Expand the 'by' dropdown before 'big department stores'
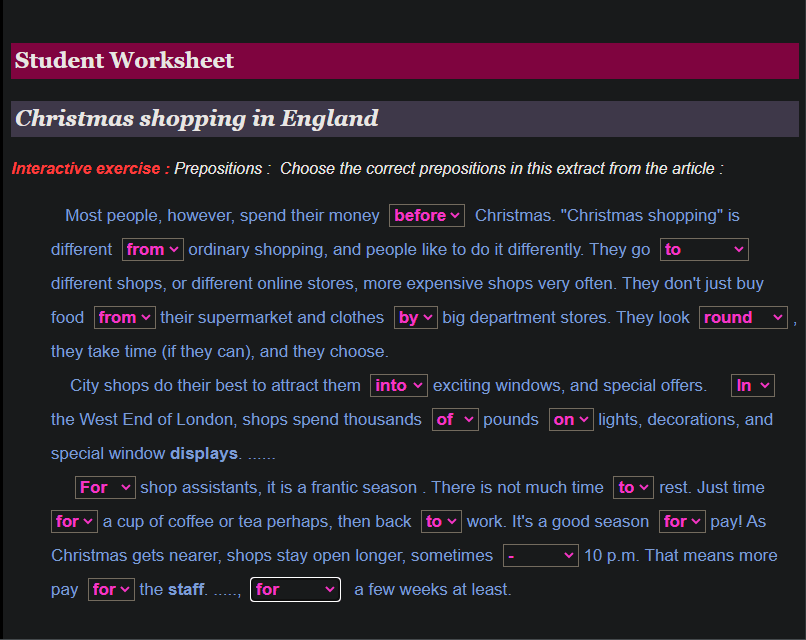Image resolution: width=806 pixels, height=640 pixels. pyautogui.click(x=416, y=318)
